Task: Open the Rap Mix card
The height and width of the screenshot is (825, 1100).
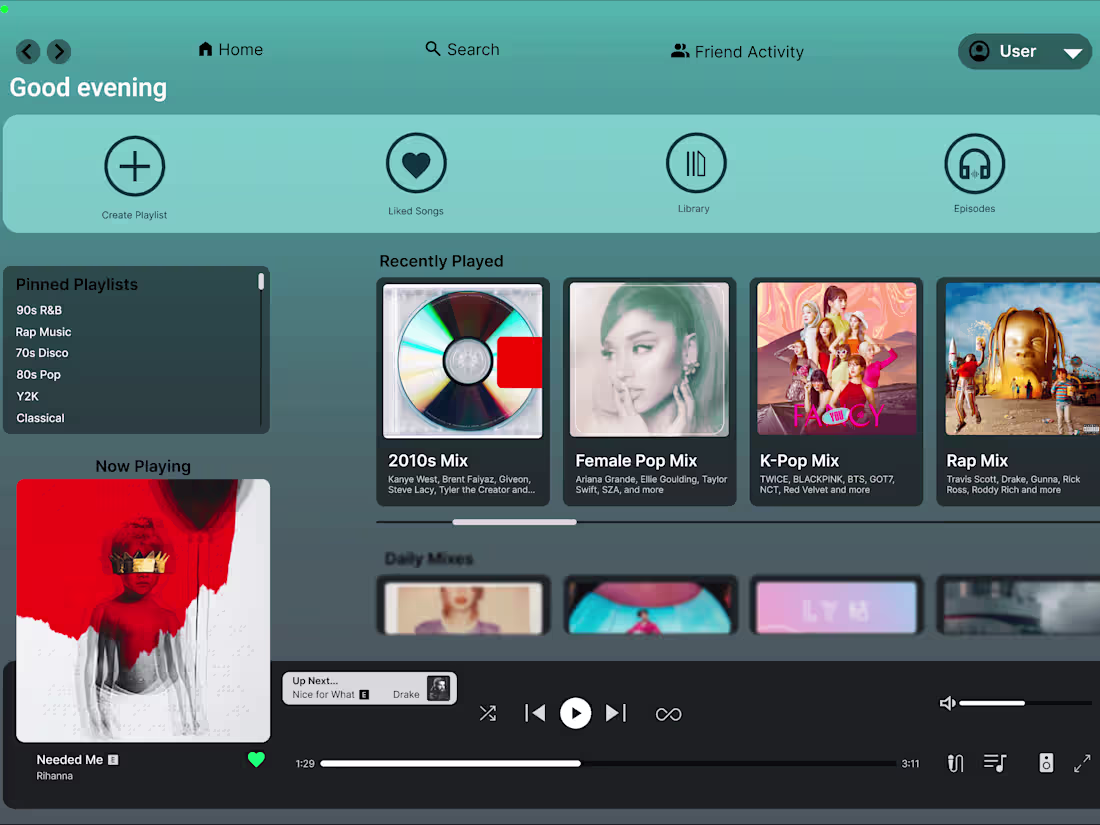Action: tap(1018, 391)
